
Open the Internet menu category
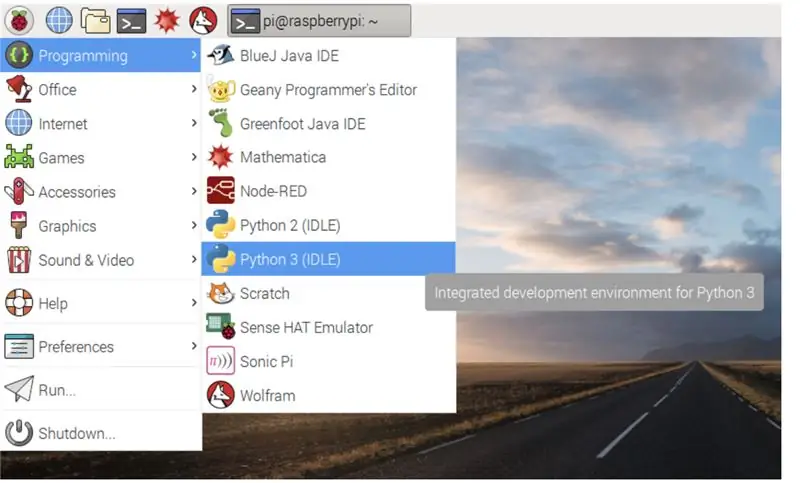[x=101, y=123]
